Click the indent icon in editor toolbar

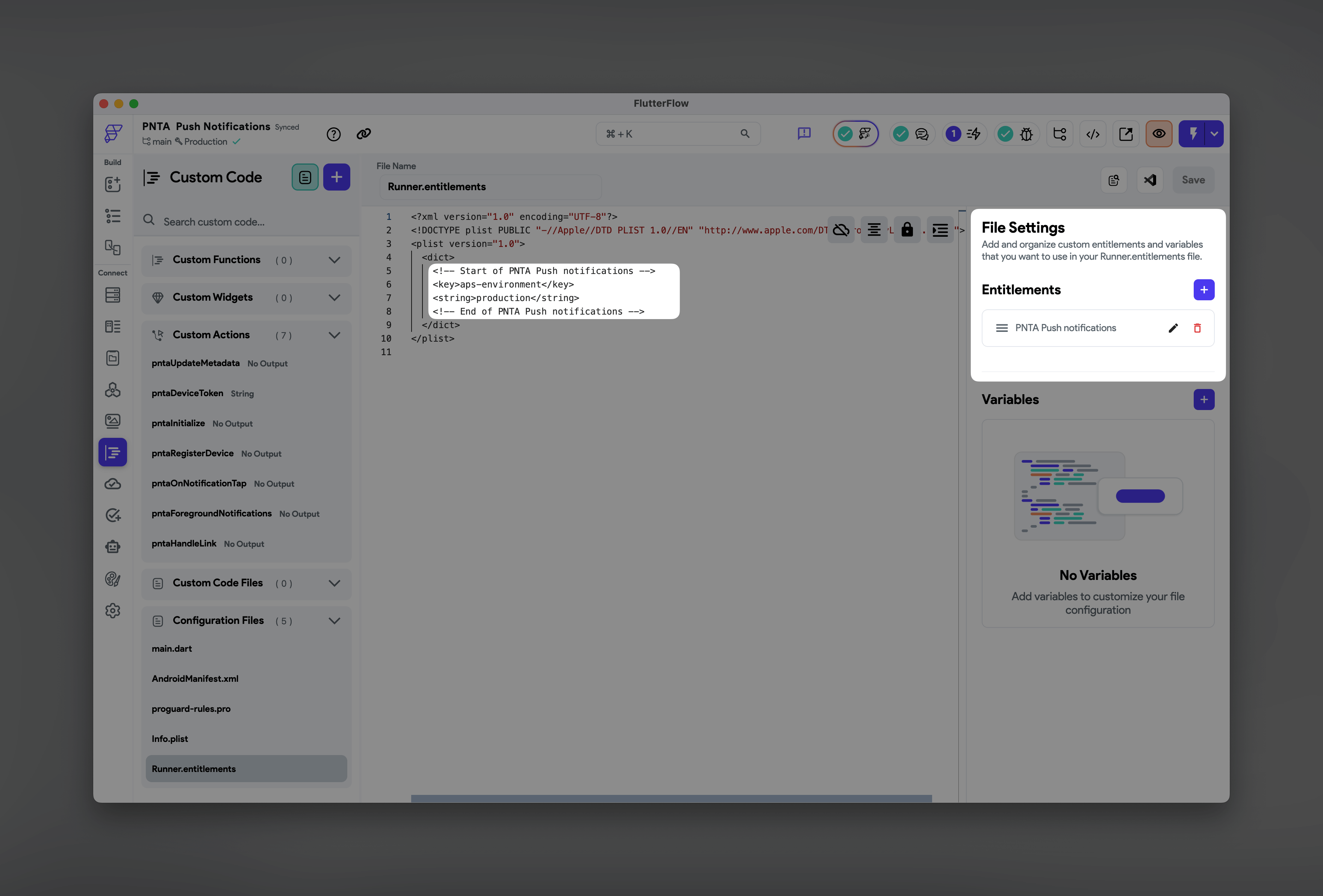pos(940,230)
